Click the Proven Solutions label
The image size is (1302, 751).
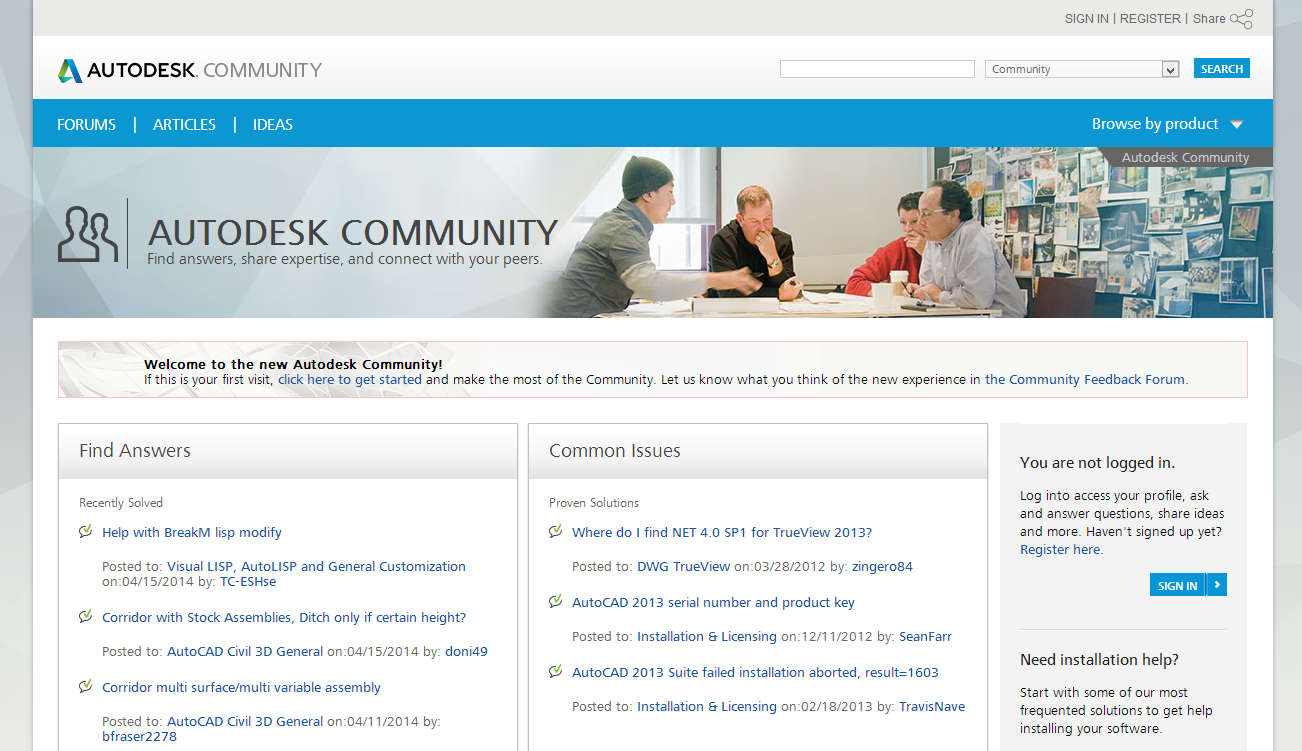click(x=594, y=503)
